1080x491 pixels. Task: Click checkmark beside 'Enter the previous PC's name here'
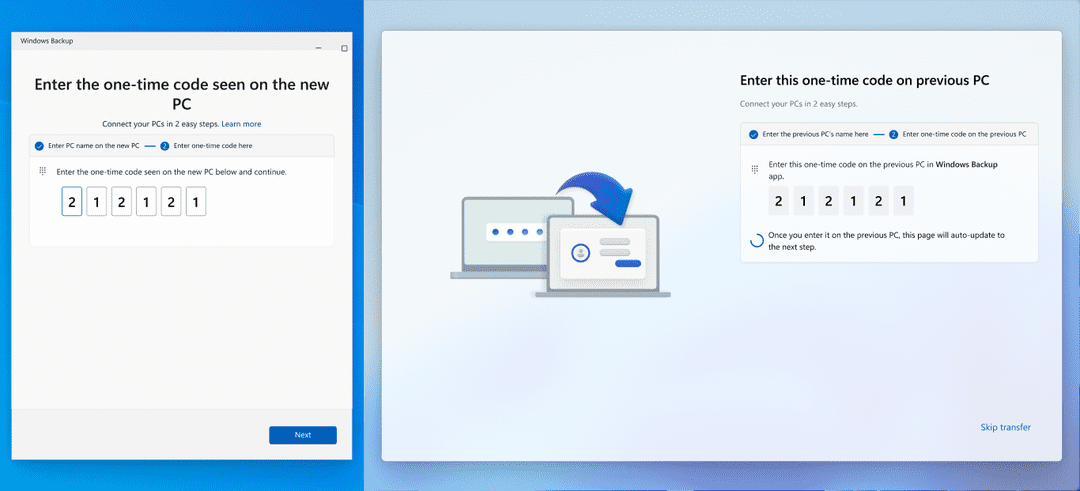click(x=753, y=134)
